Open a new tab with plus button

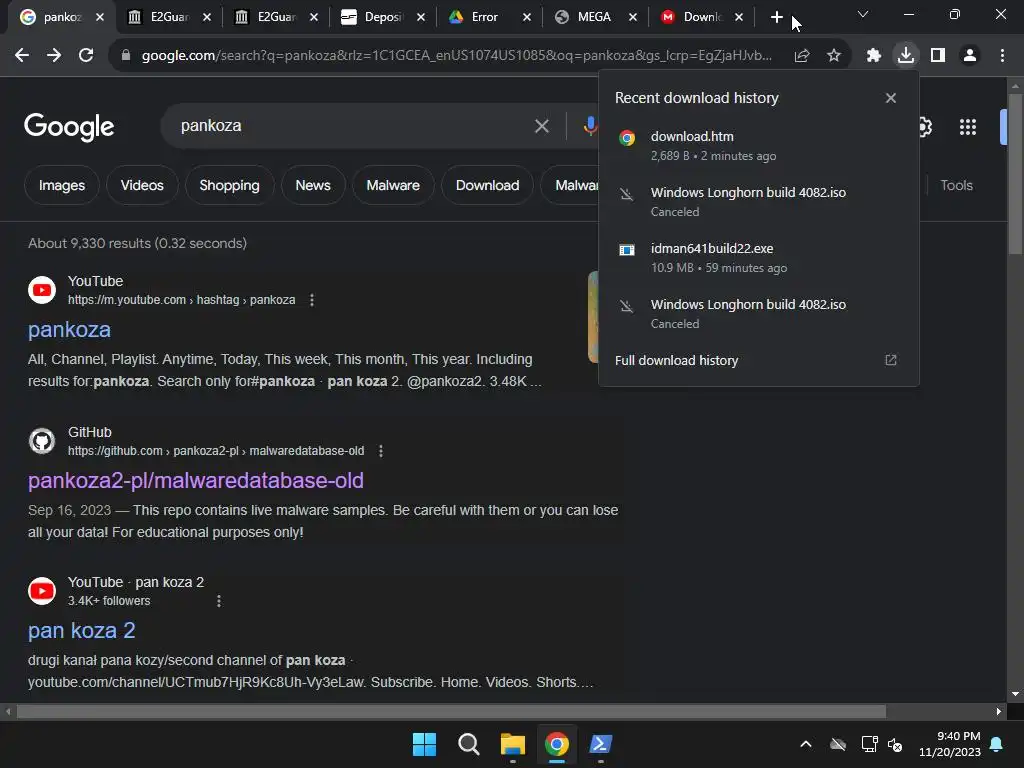coord(776,17)
